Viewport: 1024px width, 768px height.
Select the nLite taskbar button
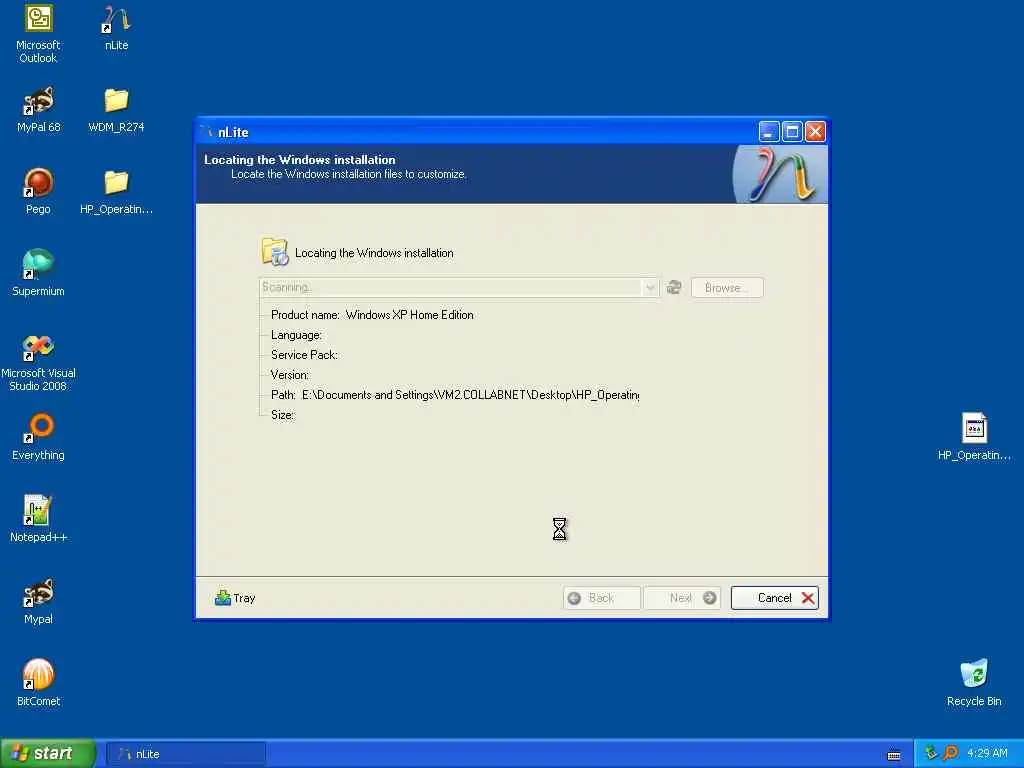point(186,754)
